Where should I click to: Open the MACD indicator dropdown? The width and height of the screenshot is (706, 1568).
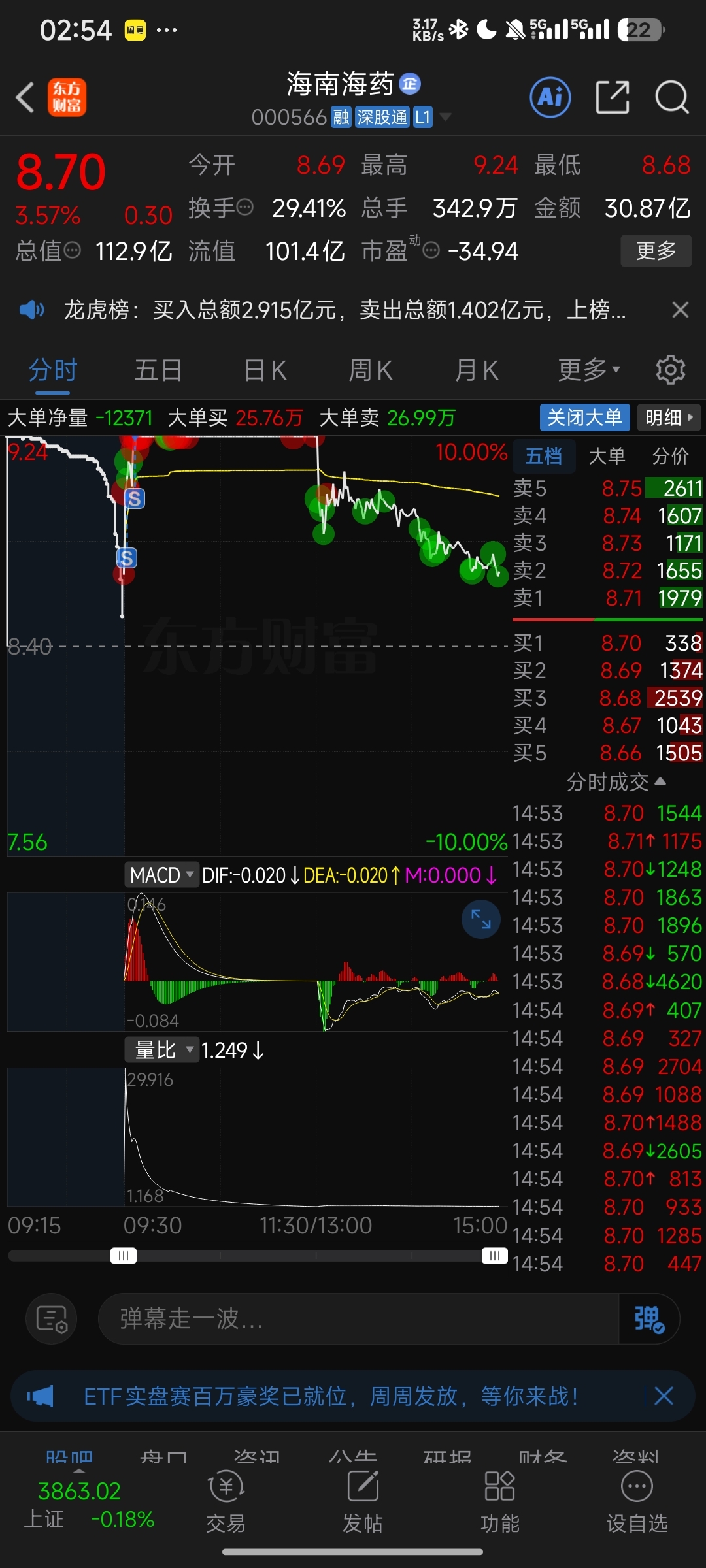coord(161,875)
